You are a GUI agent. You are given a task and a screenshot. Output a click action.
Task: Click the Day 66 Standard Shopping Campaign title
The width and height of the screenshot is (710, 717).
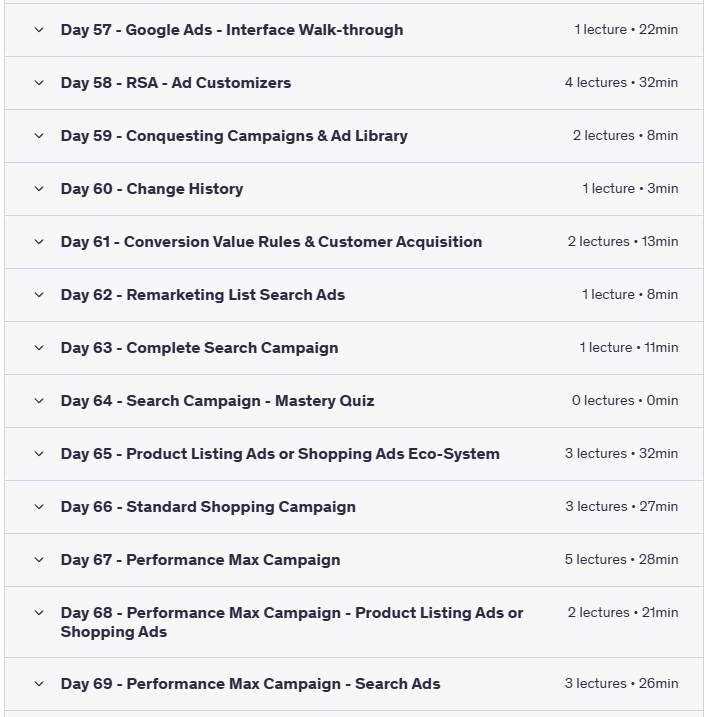208,507
